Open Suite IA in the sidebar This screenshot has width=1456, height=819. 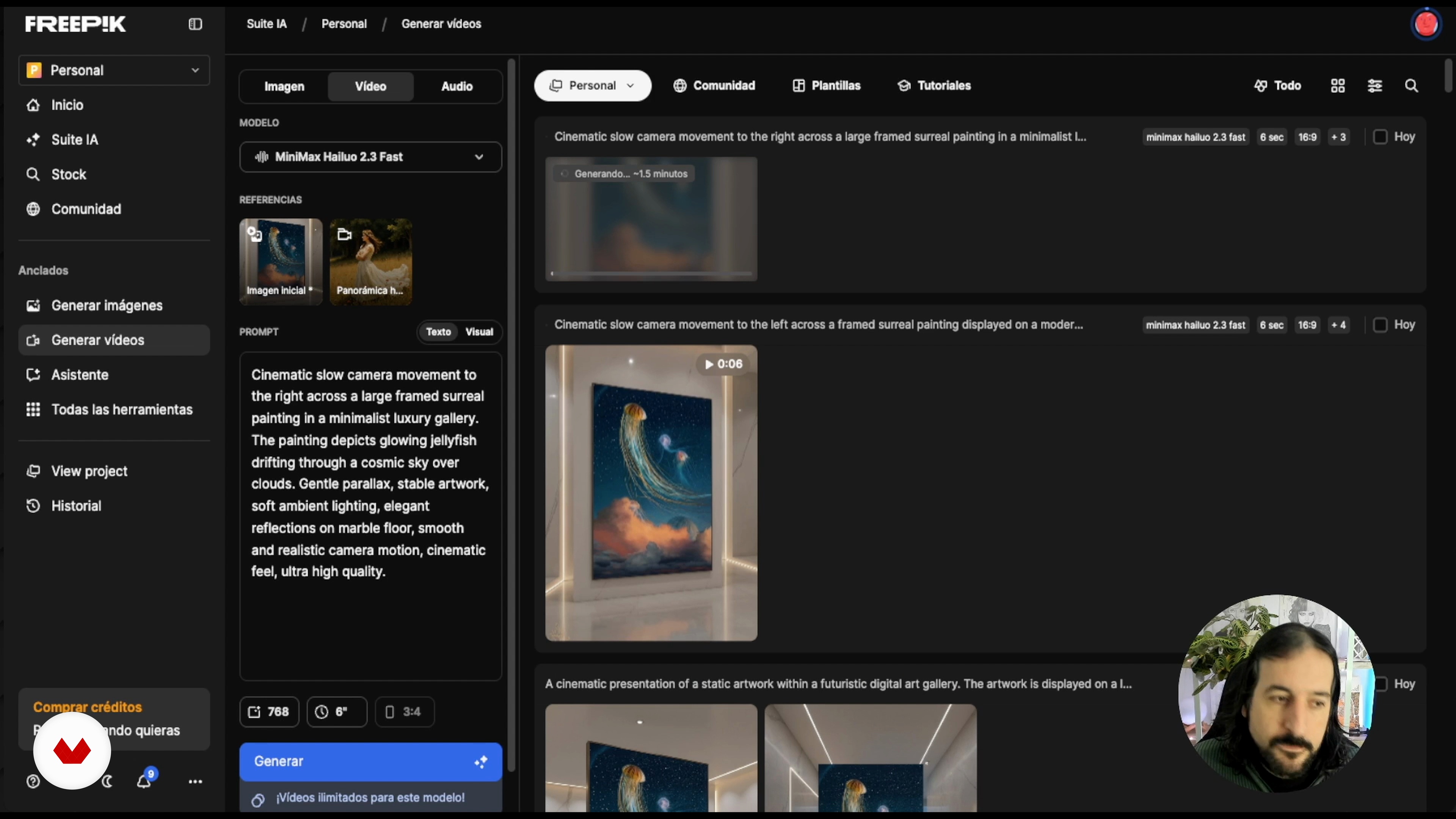point(114,140)
